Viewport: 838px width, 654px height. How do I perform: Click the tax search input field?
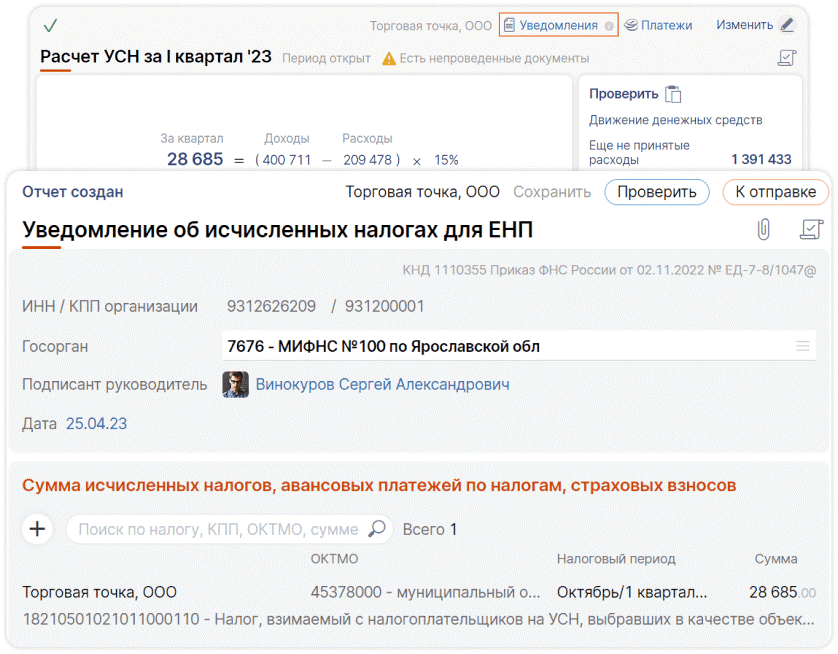[217, 529]
